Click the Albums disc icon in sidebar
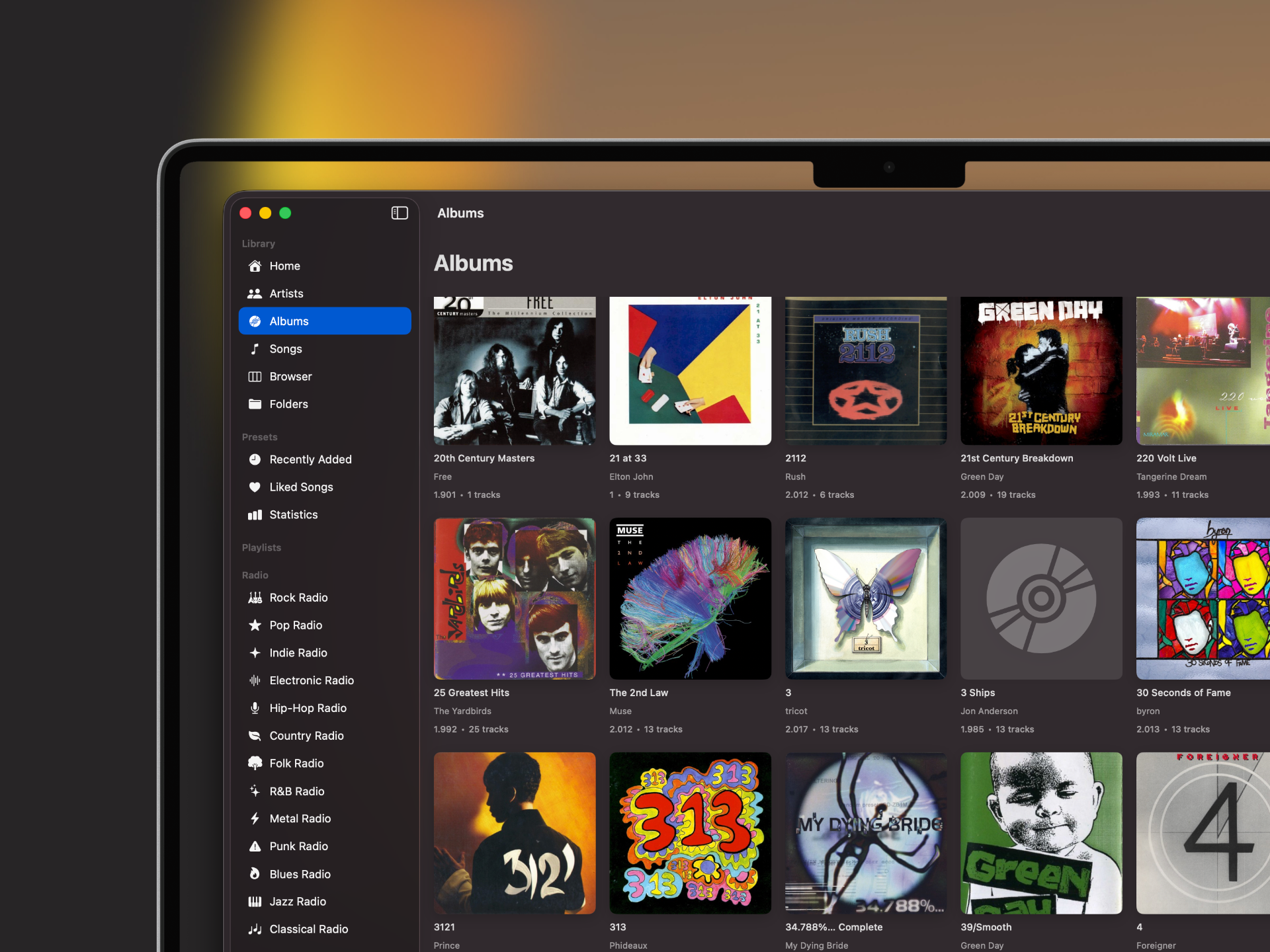The width and height of the screenshot is (1270, 952). pos(255,321)
